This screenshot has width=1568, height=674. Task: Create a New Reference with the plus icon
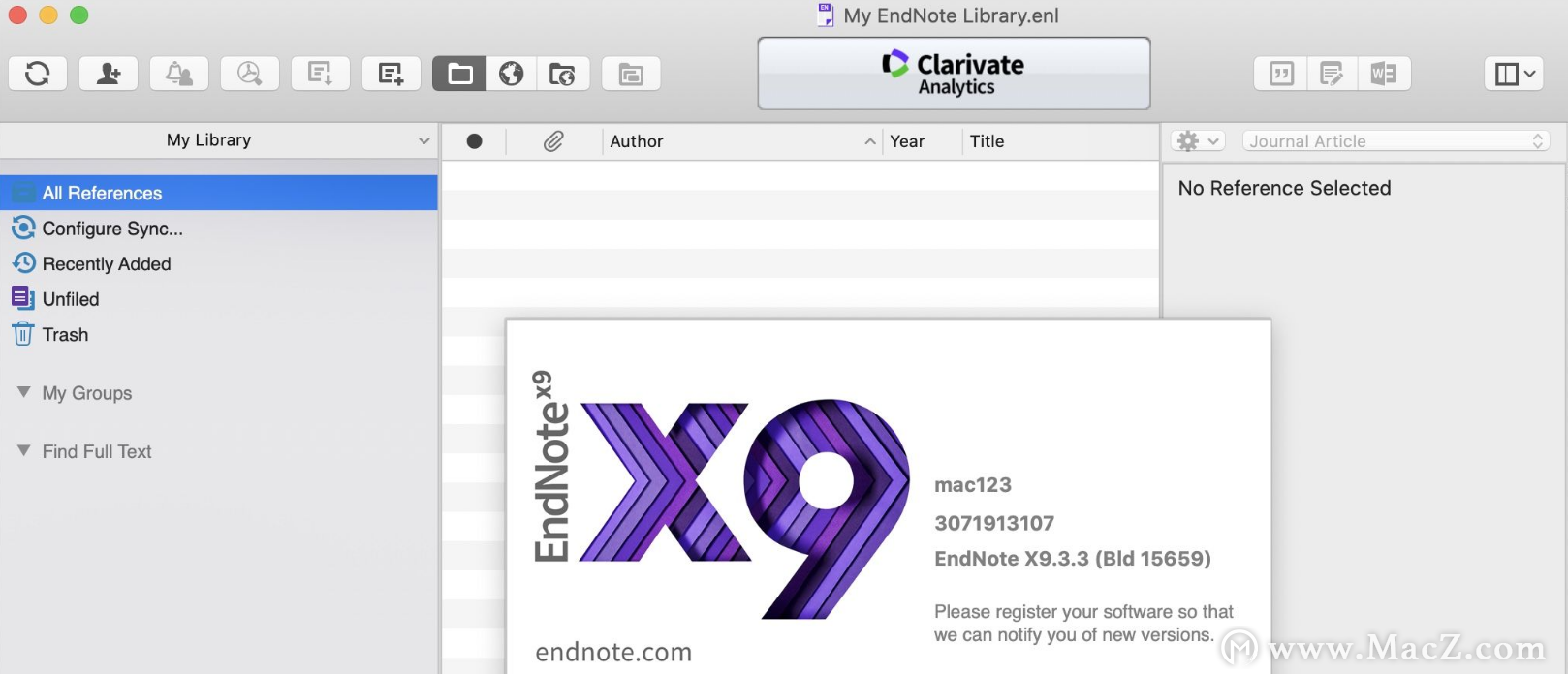pos(392,74)
